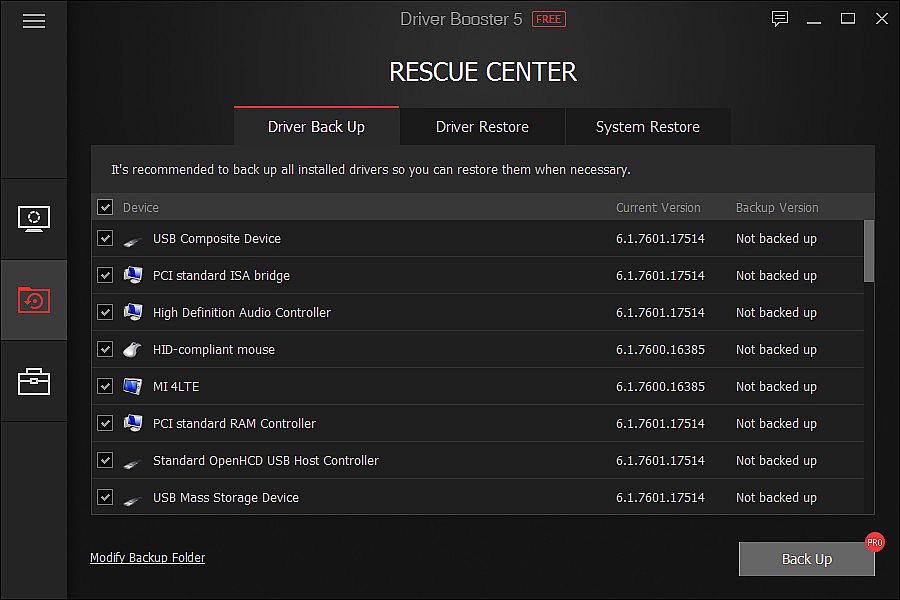900x600 pixels.
Task: Click Not backed up for MI 4LTE
Action: tap(776, 386)
